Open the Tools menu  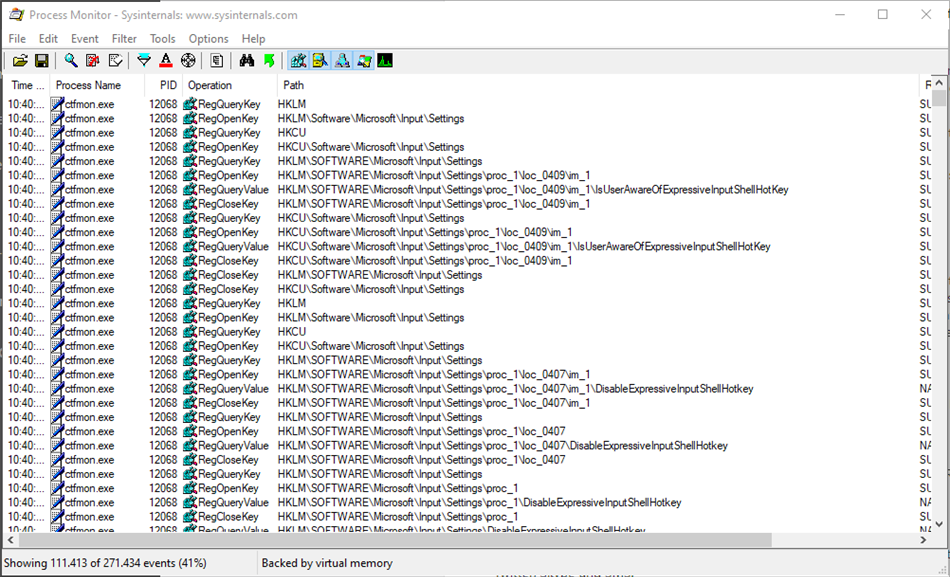pyautogui.click(x=162, y=39)
